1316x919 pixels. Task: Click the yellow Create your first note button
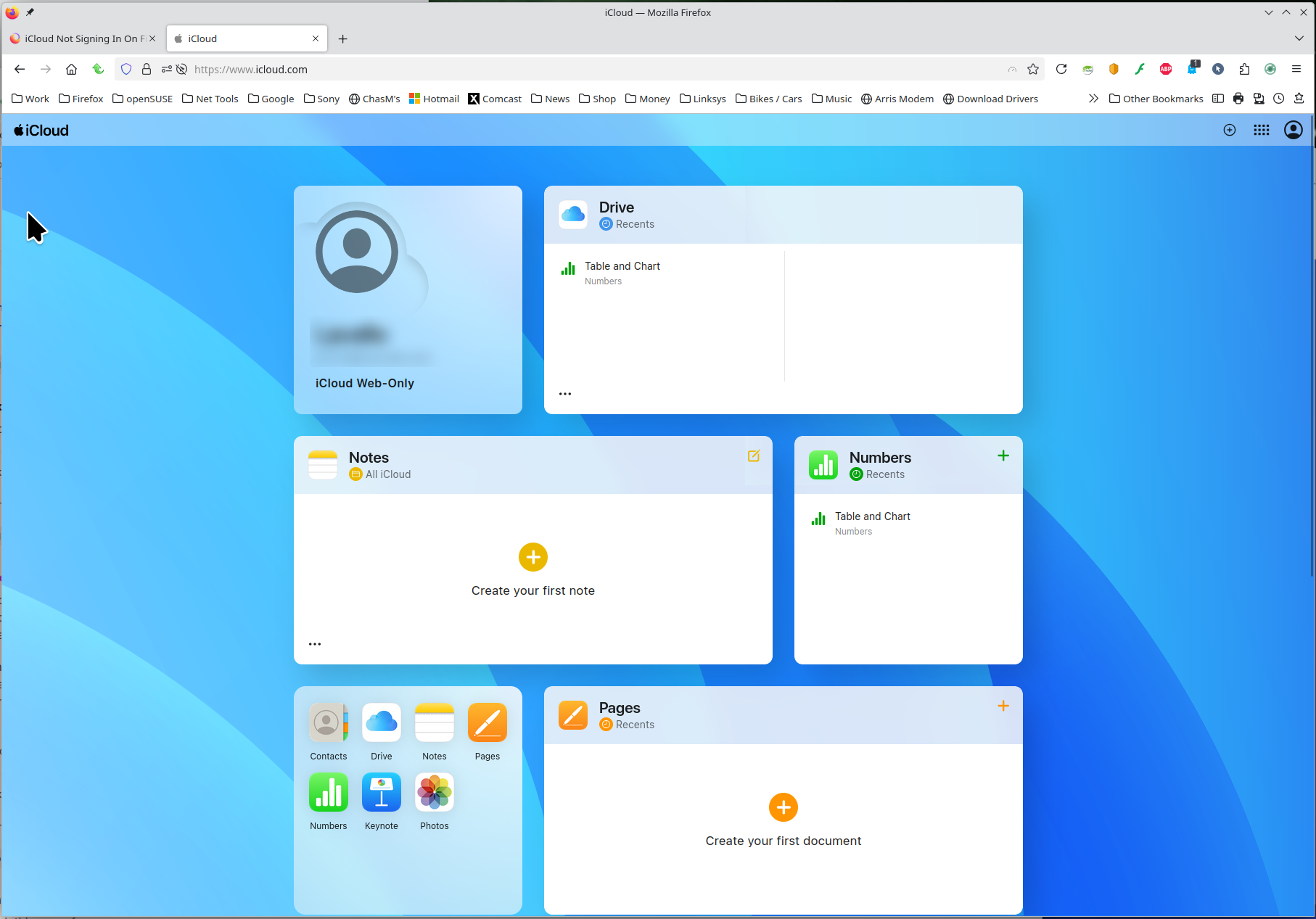point(533,557)
